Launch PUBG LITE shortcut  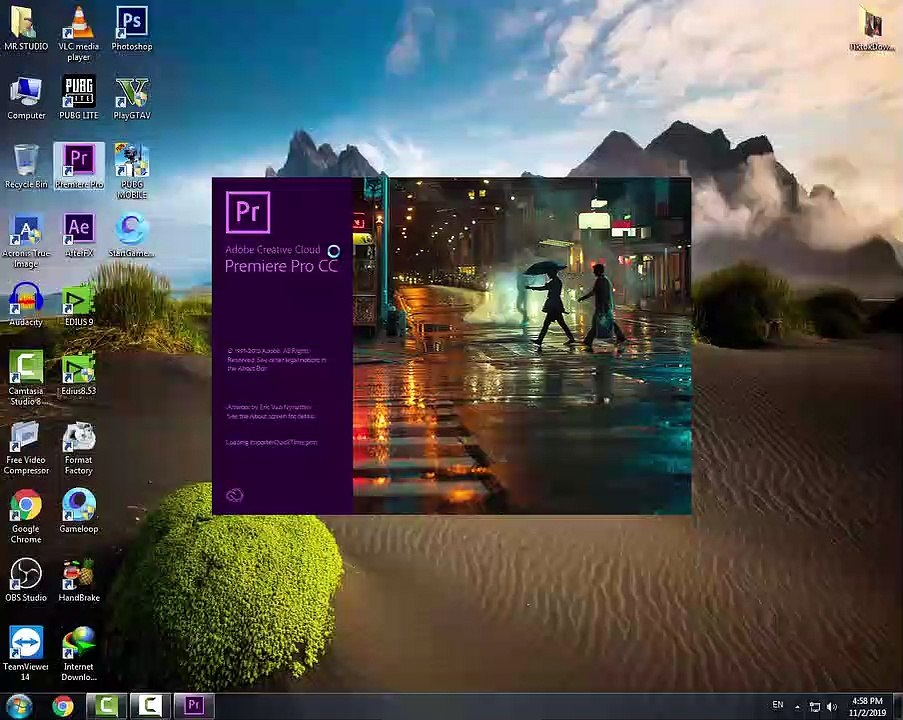pos(79,98)
